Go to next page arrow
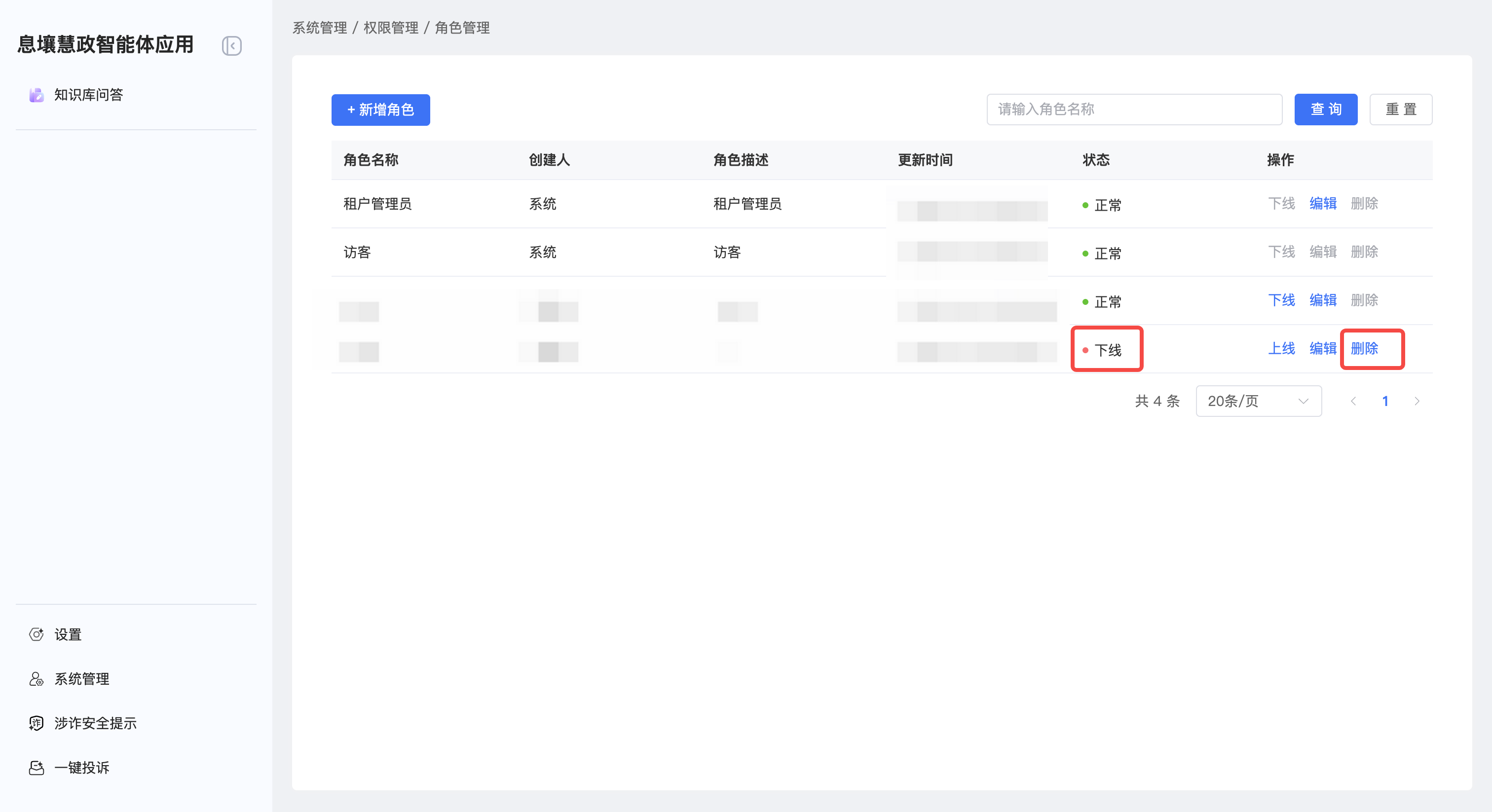This screenshot has width=1492, height=812. point(1417,401)
